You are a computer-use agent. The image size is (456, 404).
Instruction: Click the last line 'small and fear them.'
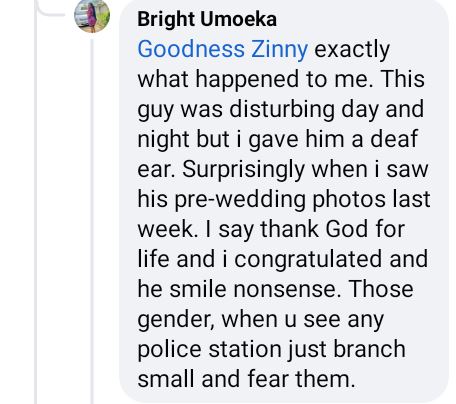(247, 379)
